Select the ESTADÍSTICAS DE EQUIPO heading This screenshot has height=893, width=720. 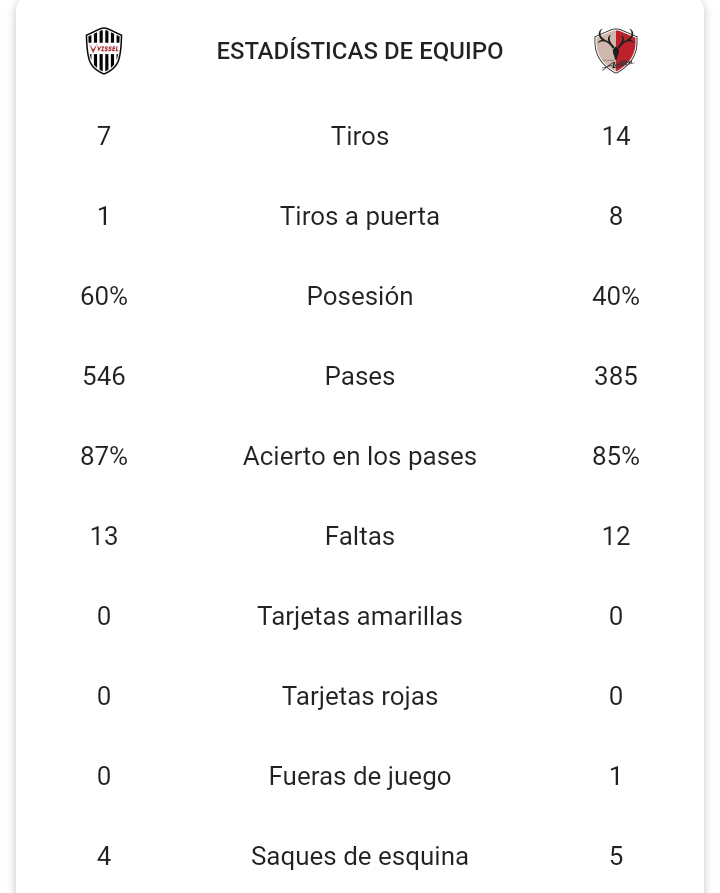click(360, 51)
